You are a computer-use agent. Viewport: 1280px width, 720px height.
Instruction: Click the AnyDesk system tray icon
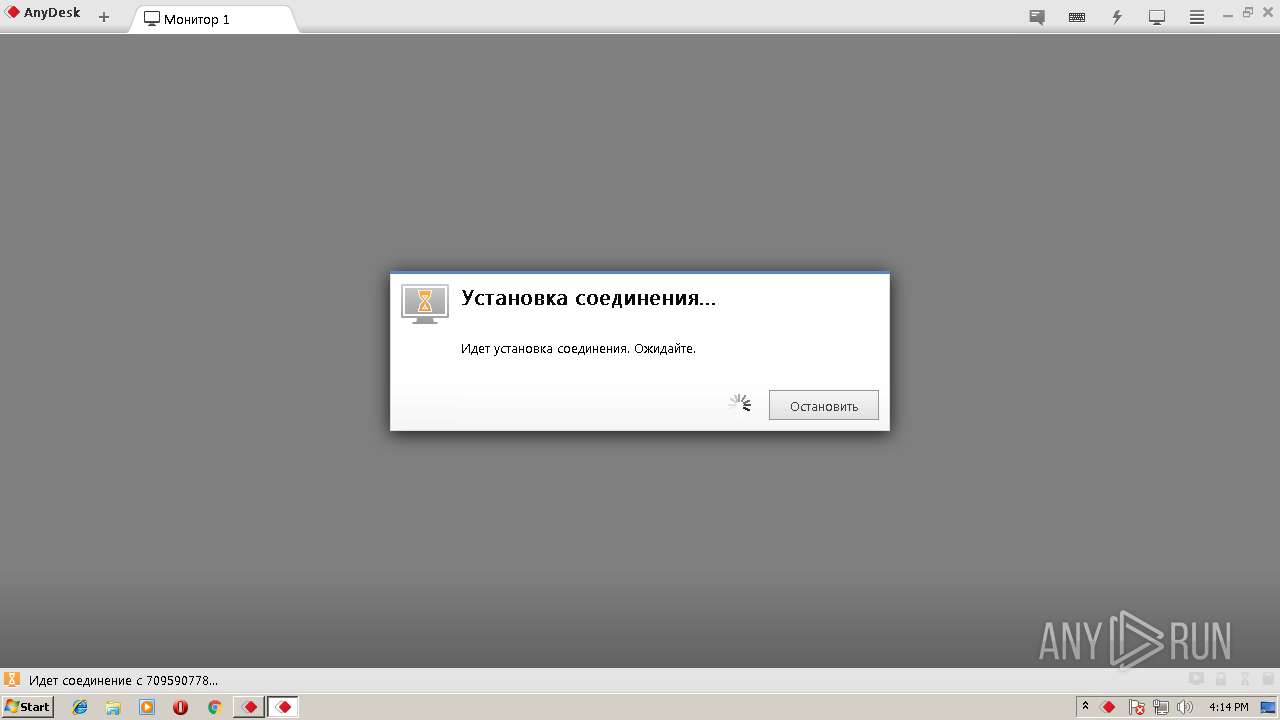[x=1108, y=707]
